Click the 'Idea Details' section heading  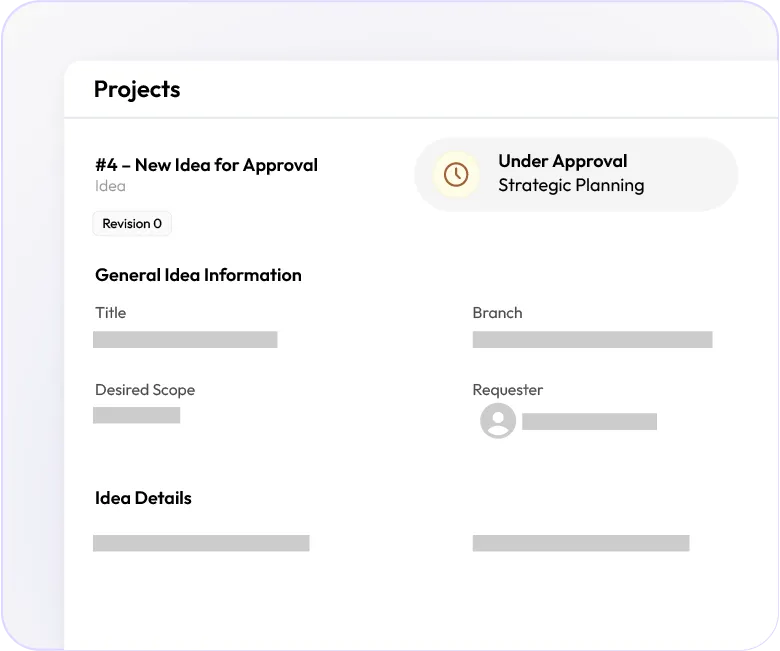click(143, 498)
